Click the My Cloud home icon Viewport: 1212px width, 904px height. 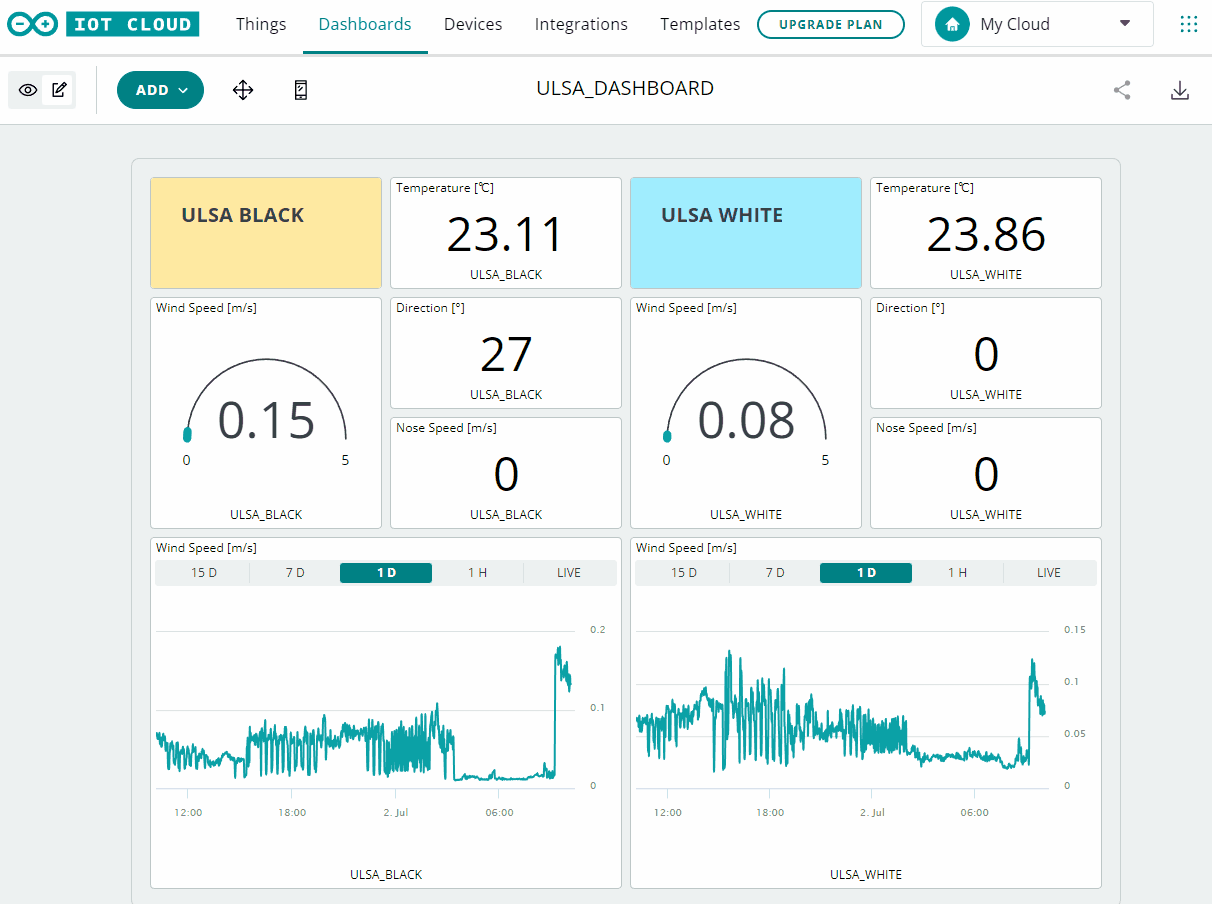[951, 23]
